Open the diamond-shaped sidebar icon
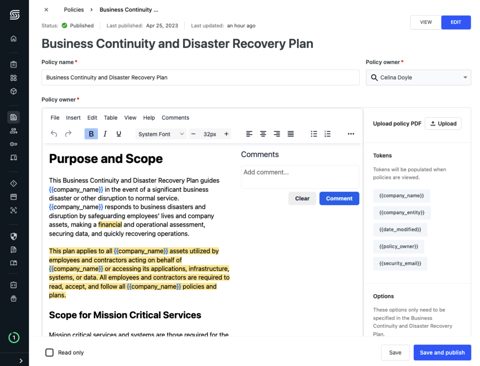The image size is (480, 366). tap(14, 183)
